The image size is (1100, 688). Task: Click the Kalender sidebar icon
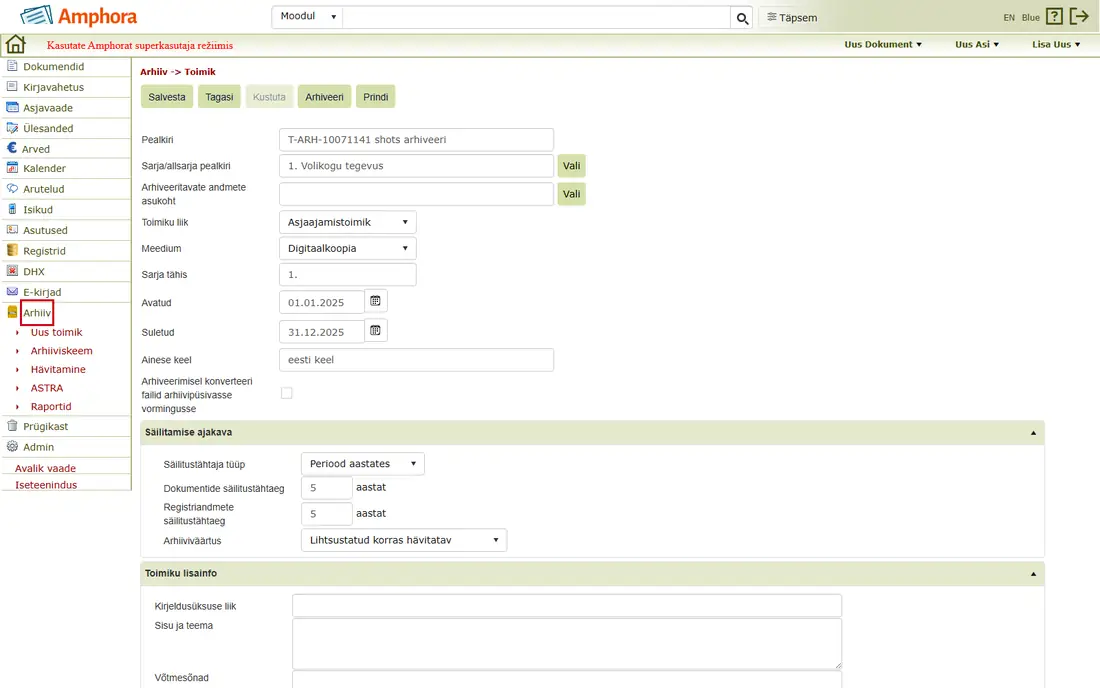12,168
